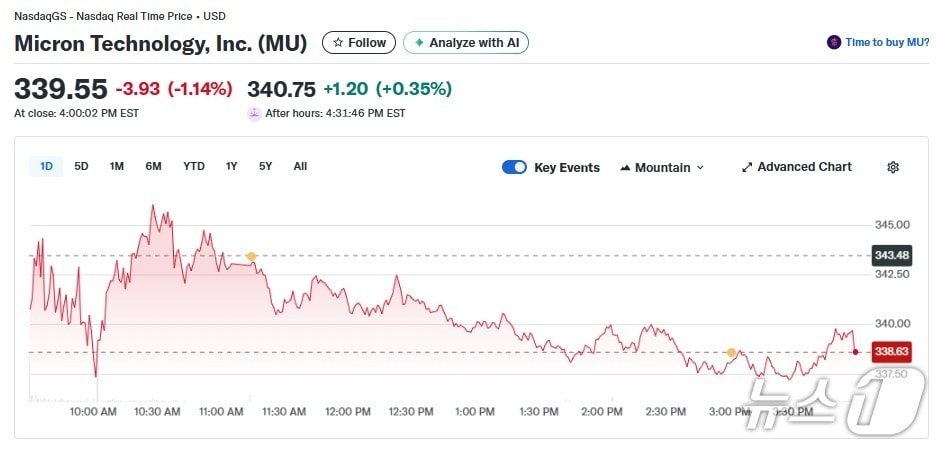Click the star icon in Follow button

[x=338, y=43]
